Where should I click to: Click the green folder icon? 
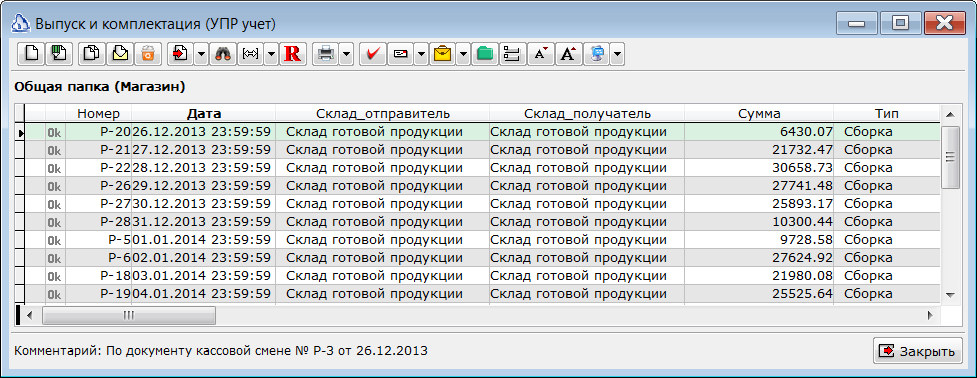point(485,54)
